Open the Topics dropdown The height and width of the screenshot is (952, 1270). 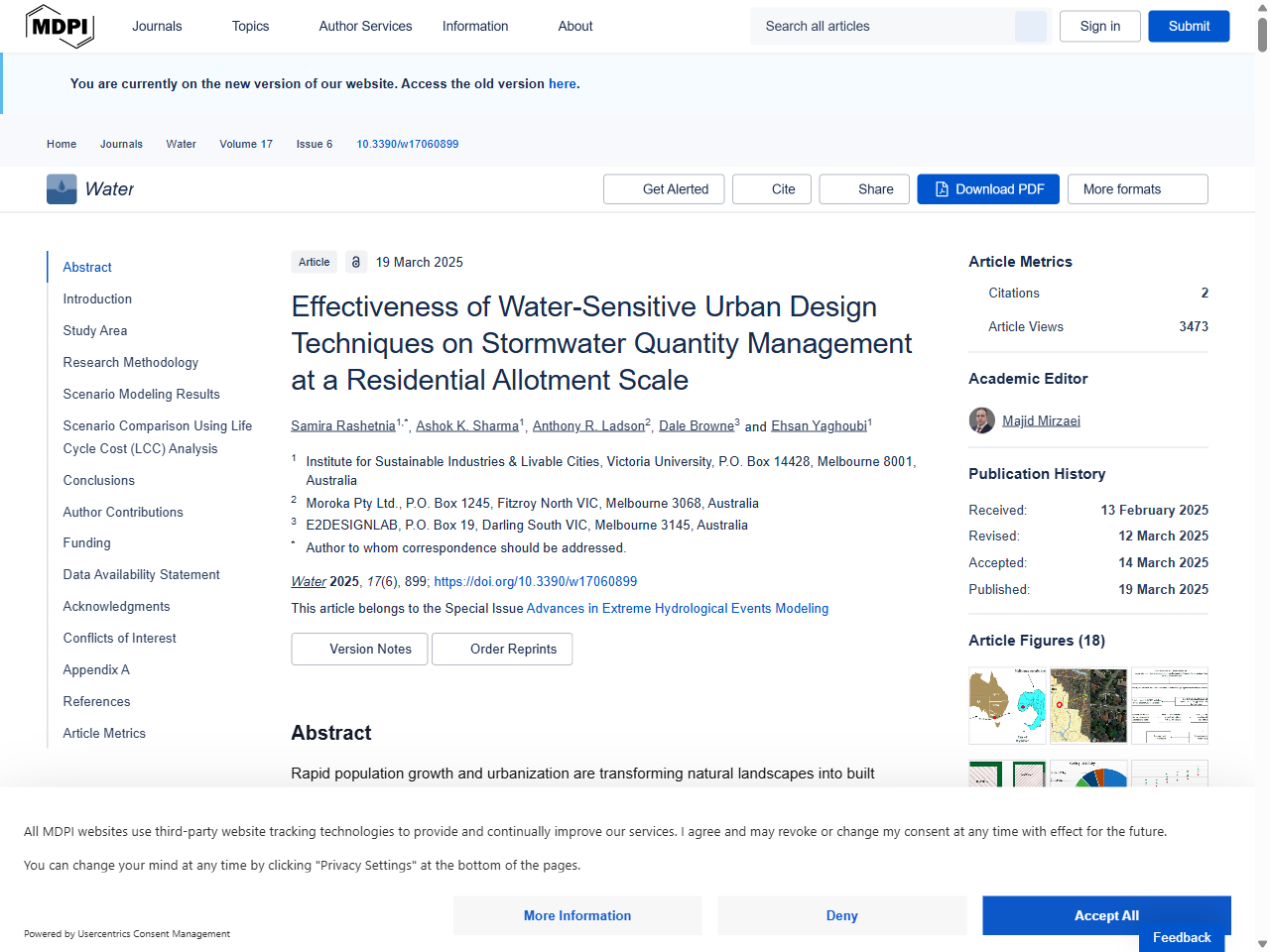250,26
